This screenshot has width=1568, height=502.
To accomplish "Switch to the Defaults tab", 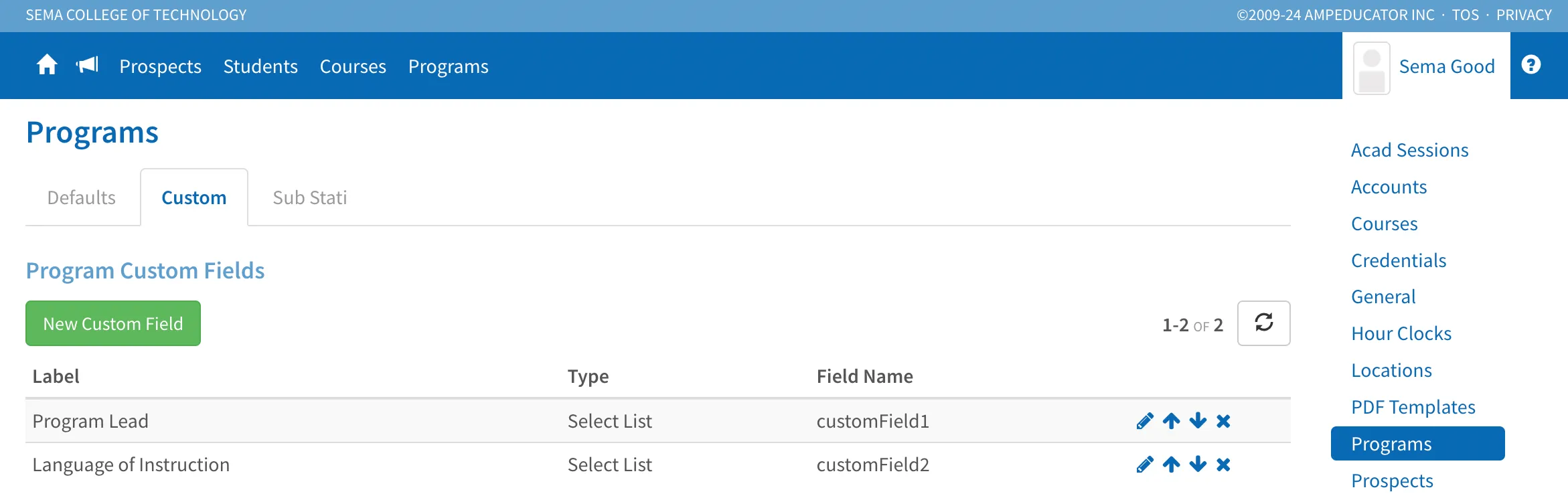I will (x=82, y=197).
